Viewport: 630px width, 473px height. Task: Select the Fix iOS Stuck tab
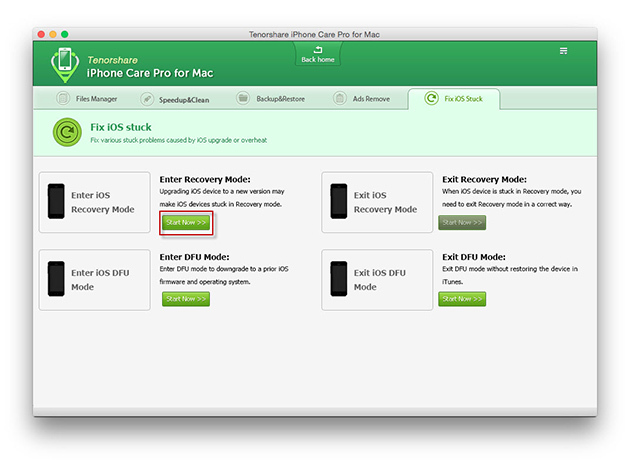click(x=454, y=99)
